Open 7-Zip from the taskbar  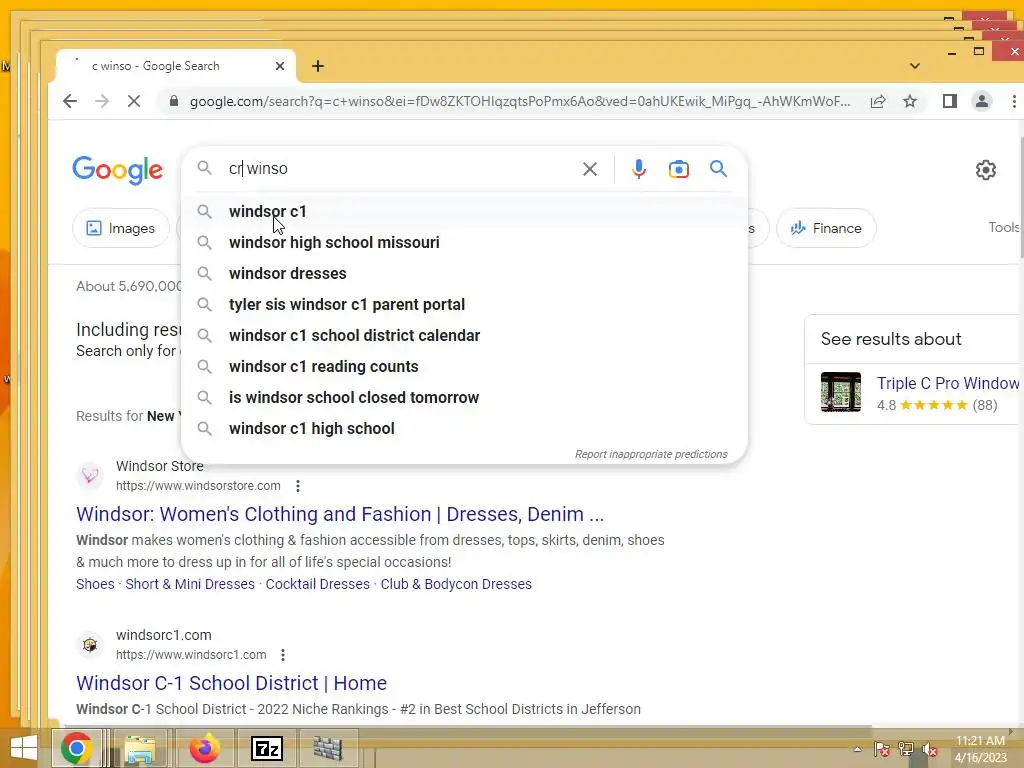click(x=266, y=748)
